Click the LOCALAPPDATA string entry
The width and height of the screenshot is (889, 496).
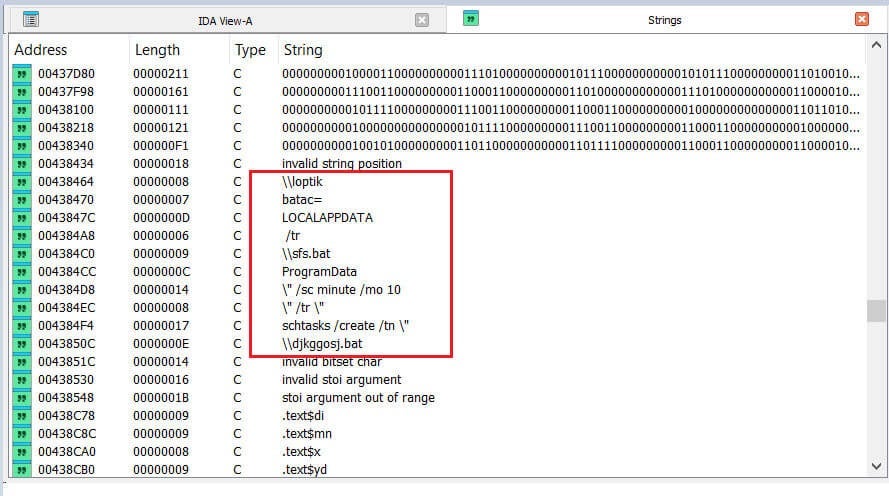pyautogui.click(x=327, y=218)
